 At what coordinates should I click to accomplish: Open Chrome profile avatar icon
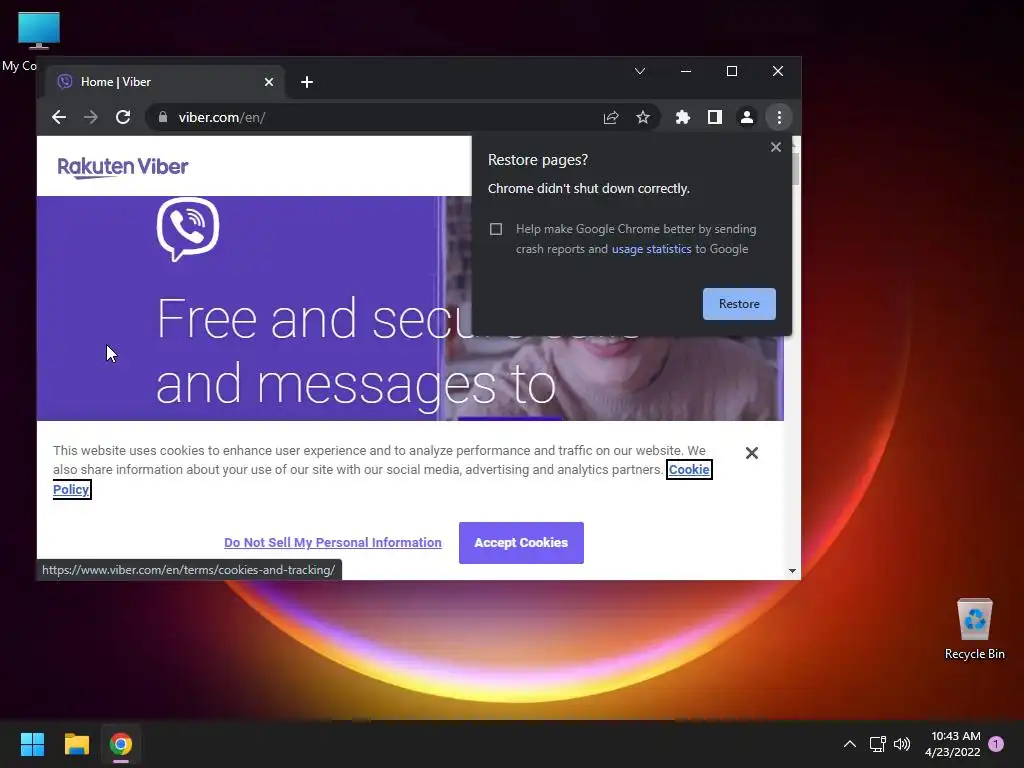pyautogui.click(x=746, y=118)
